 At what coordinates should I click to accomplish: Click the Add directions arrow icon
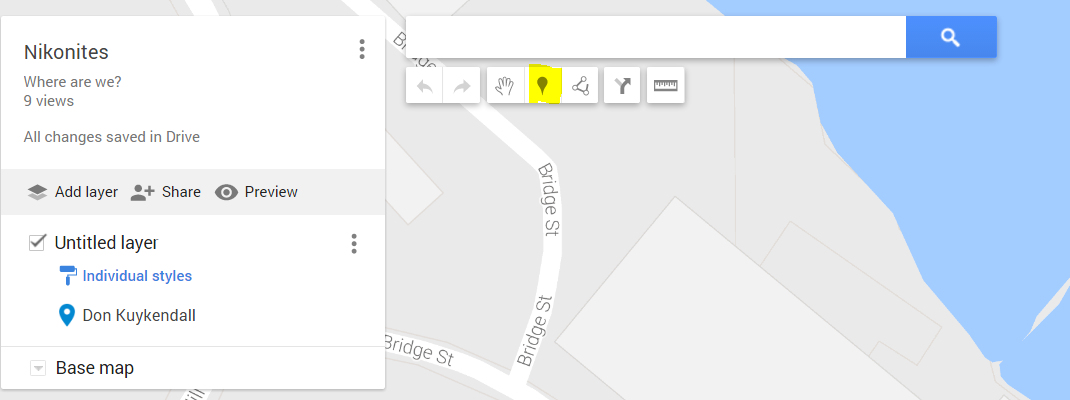click(622, 85)
